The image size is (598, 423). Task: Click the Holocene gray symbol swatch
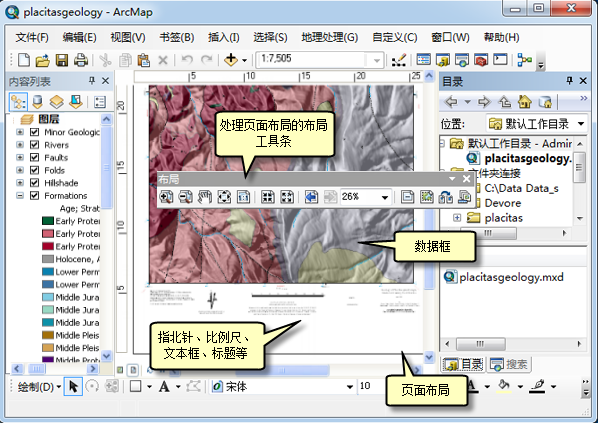click(48, 259)
